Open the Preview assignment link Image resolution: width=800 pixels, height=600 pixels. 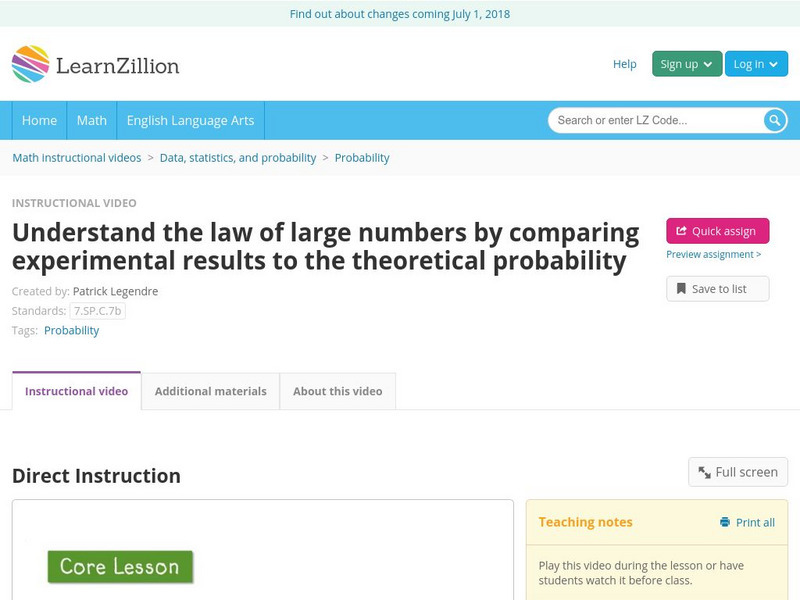(x=712, y=256)
